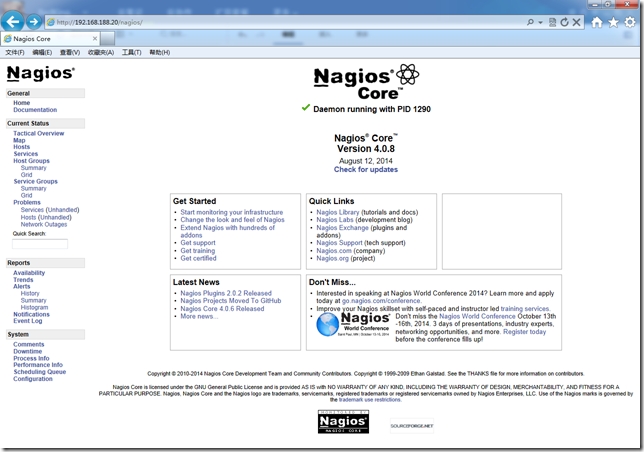Open the Documentation sidebar link
The height and width of the screenshot is (452, 644).
35,110
